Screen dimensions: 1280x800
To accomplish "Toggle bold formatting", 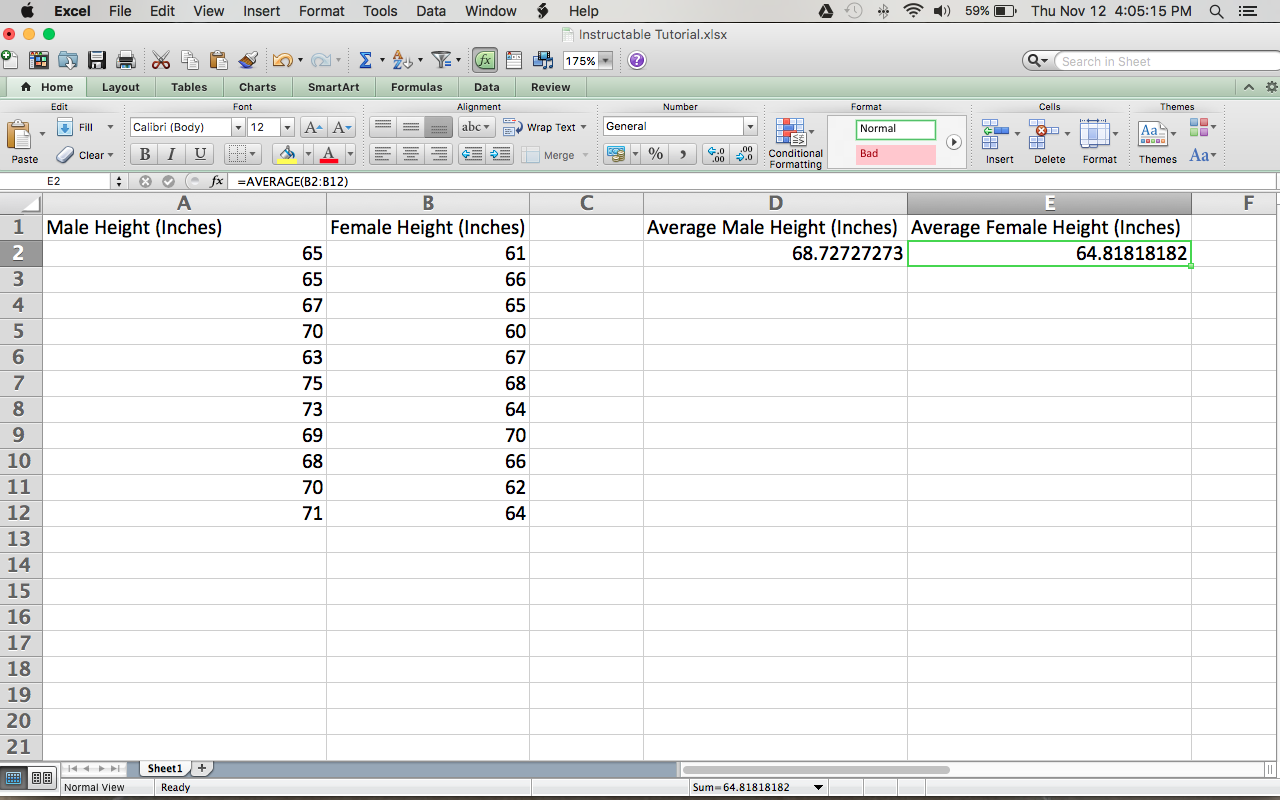I will pyautogui.click(x=145, y=154).
